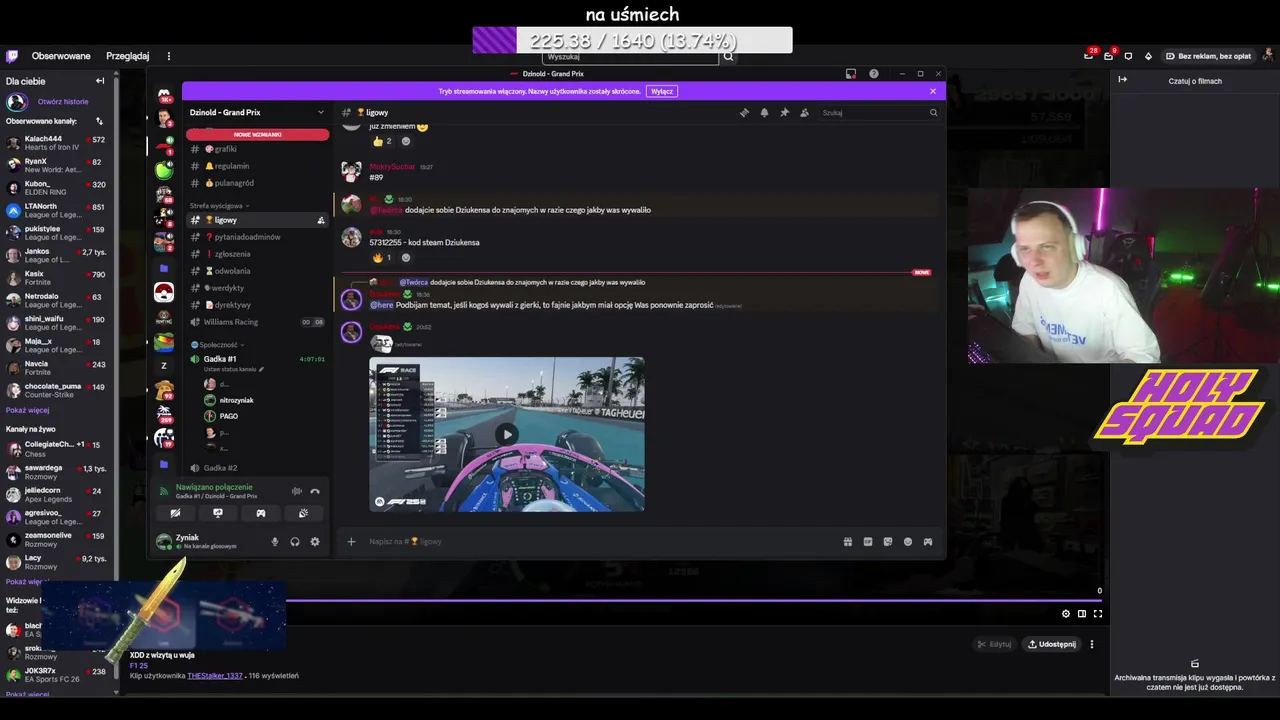Add reaction next to thumbs-up count
The width and height of the screenshot is (1280, 720).
[406, 141]
